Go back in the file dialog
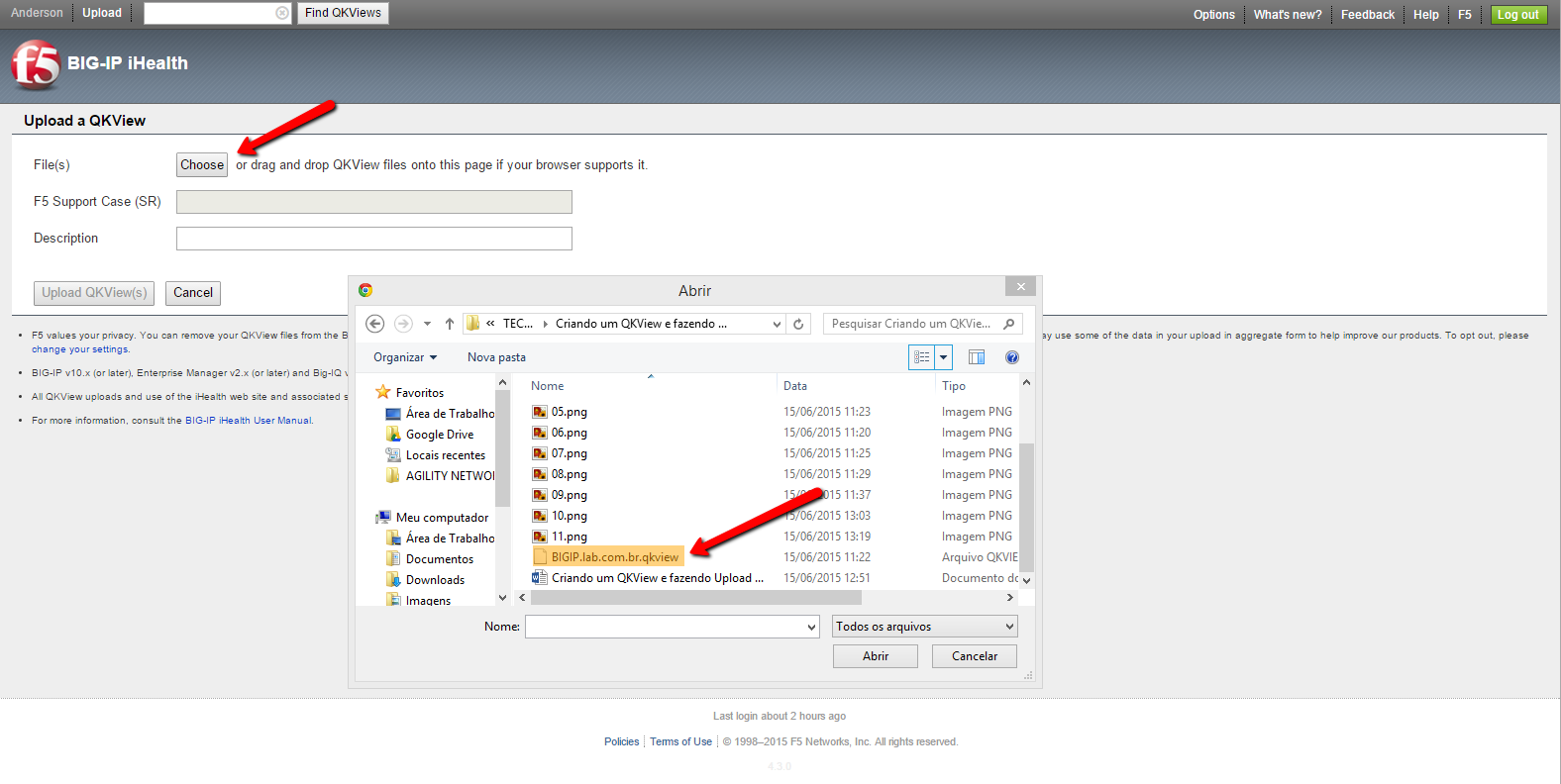Image resolution: width=1561 pixels, height=784 pixels. coord(375,324)
